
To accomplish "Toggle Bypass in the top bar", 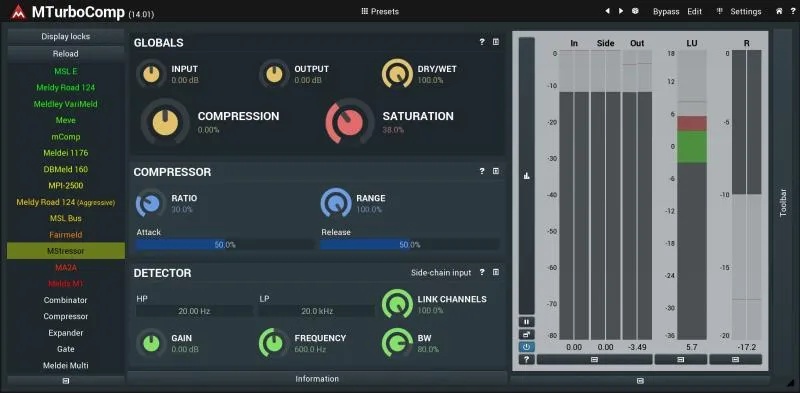I will pos(666,11).
